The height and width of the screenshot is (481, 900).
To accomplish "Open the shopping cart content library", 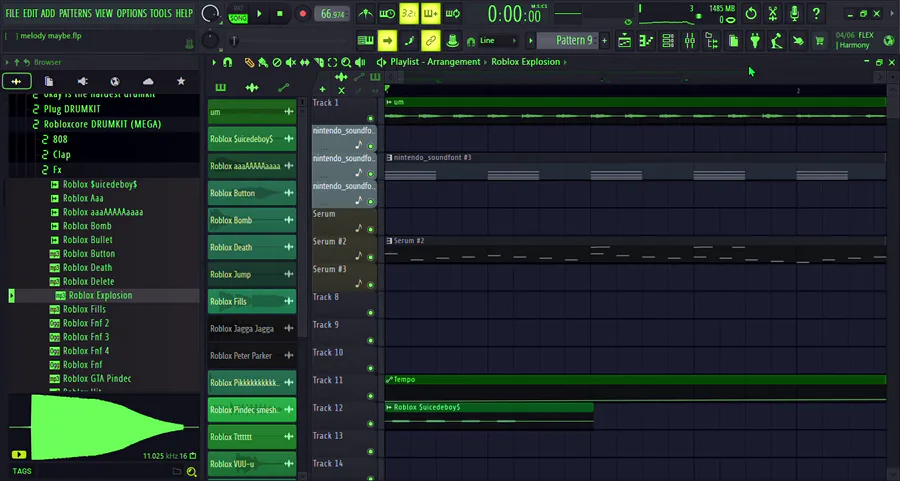I will tap(820, 41).
